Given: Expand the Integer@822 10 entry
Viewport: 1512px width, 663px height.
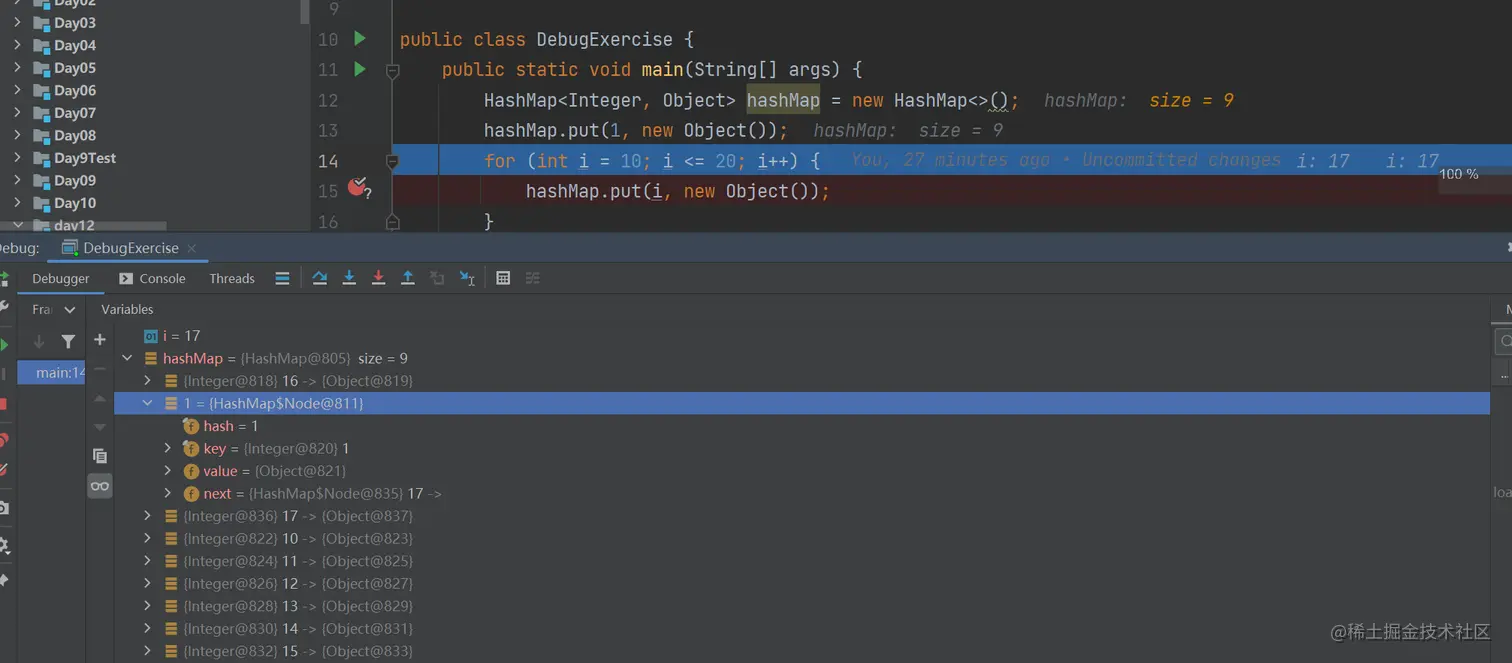Looking at the screenshot, I should point(147,538).
